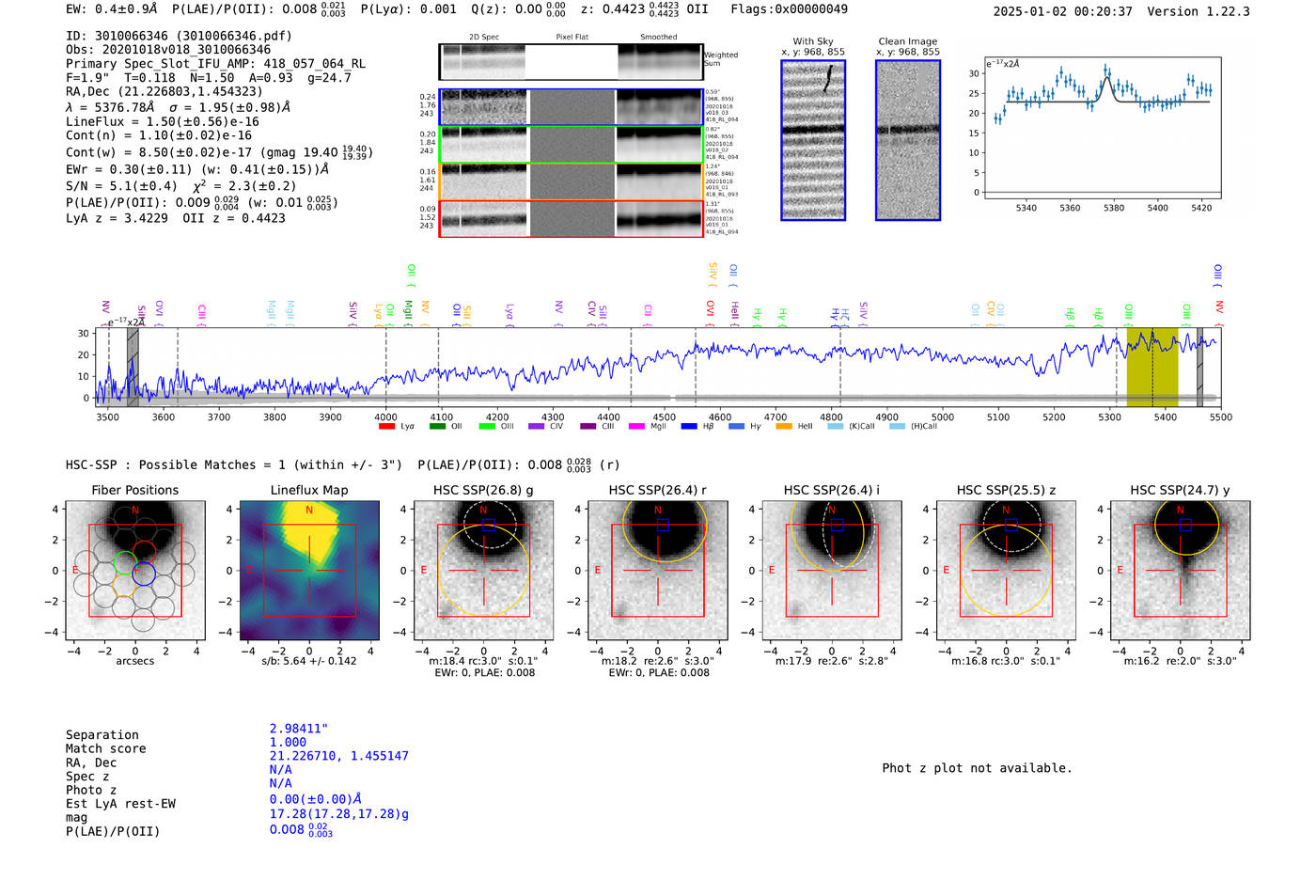
Task: Click the magenta MgII legend swatch
Action: coord(636,426)
